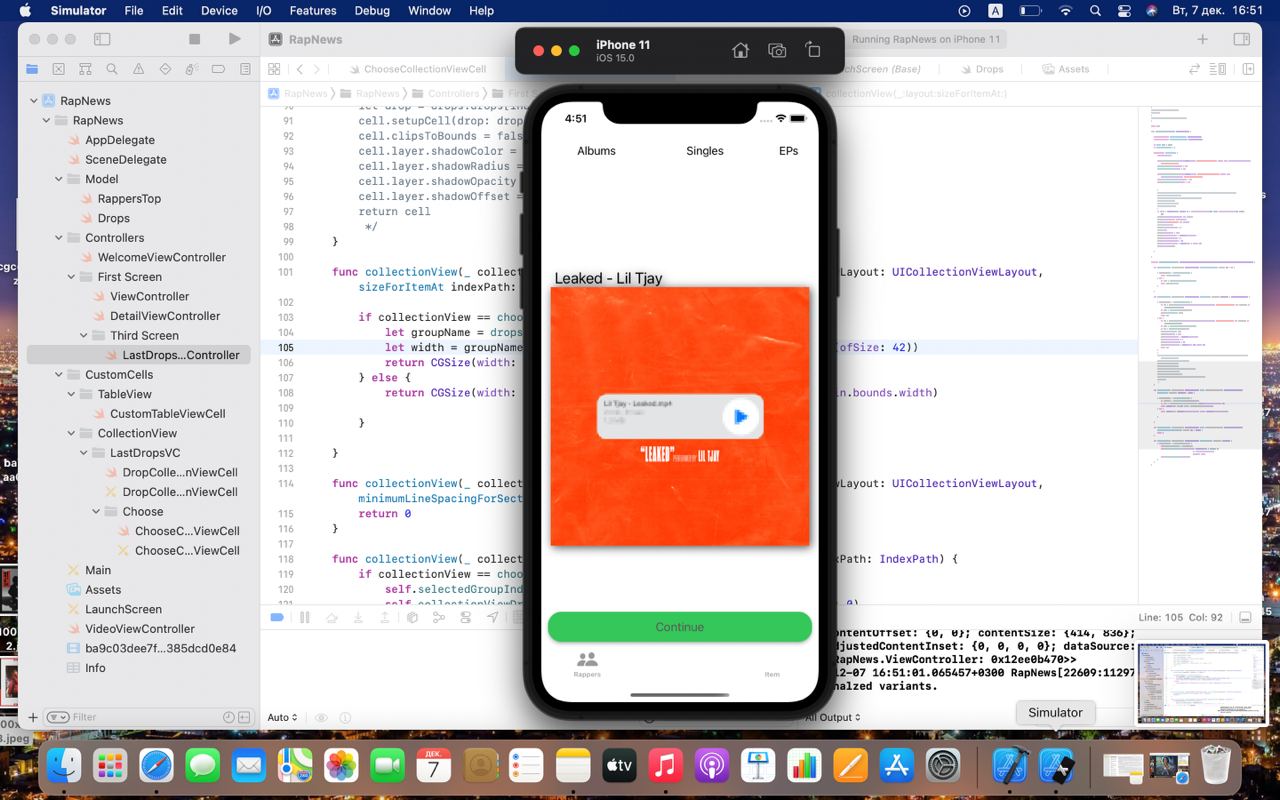
Task: Open the Issue navigator warning triangle
Action: pos(139,69)
